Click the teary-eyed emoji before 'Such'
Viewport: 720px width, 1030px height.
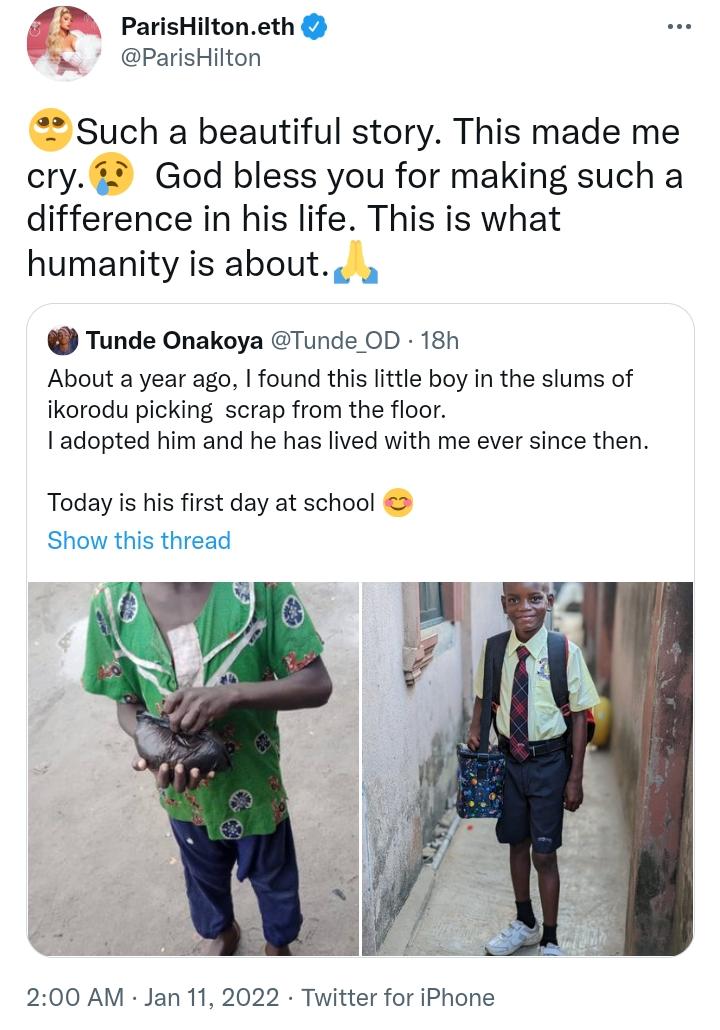48,132
